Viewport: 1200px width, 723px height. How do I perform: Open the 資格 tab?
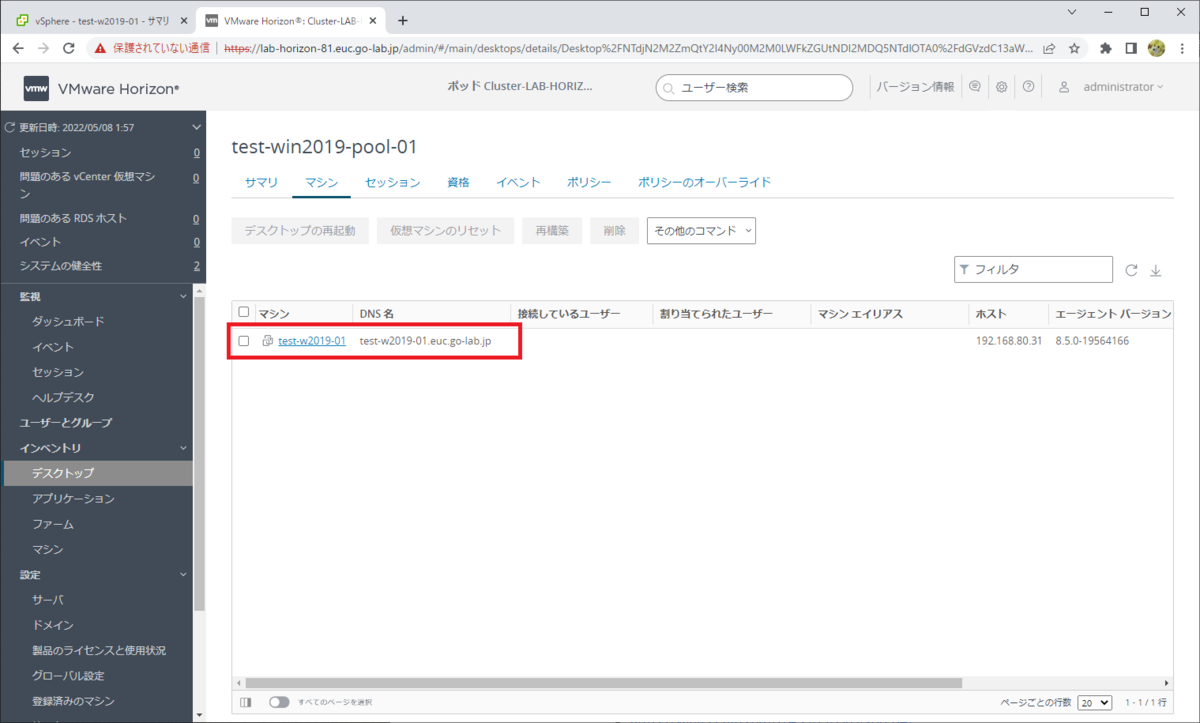click(x=458, y=183)
